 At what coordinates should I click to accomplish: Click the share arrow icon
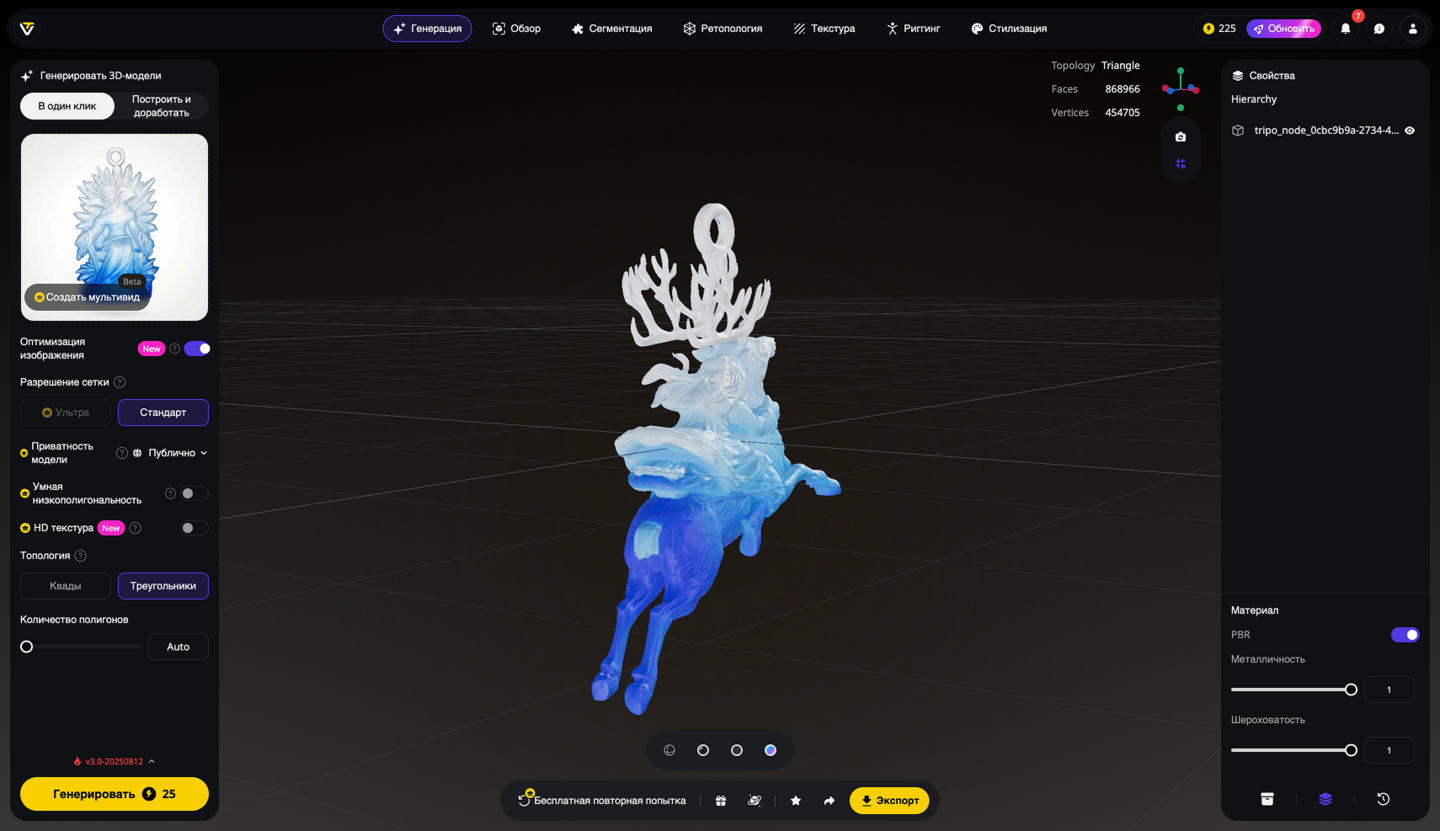click(829, 801)
